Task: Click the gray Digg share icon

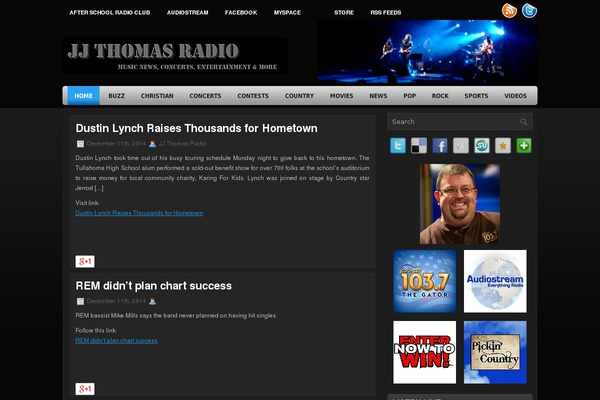Action: tap(461, 146)
